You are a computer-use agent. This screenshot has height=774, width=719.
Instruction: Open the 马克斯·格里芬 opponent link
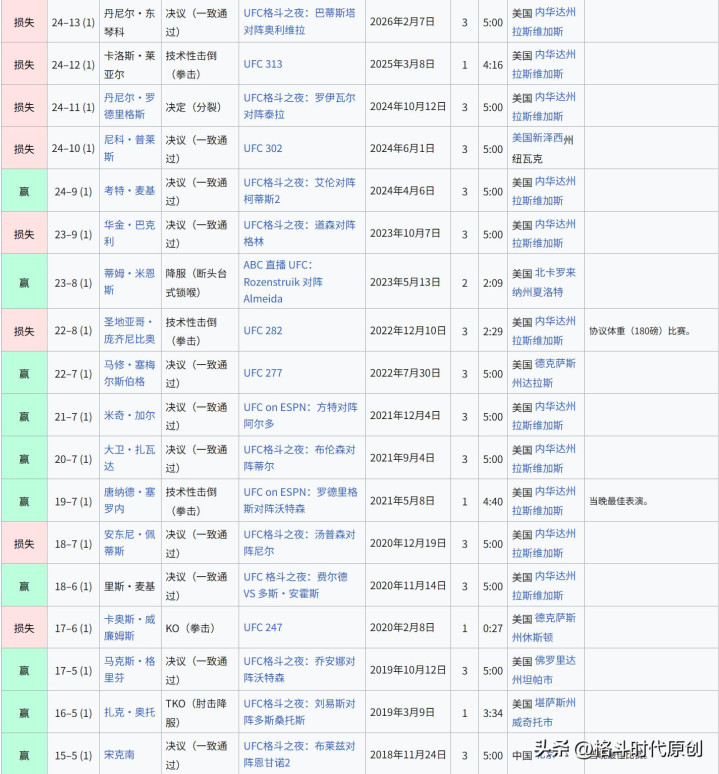click(x=129, y=669)
